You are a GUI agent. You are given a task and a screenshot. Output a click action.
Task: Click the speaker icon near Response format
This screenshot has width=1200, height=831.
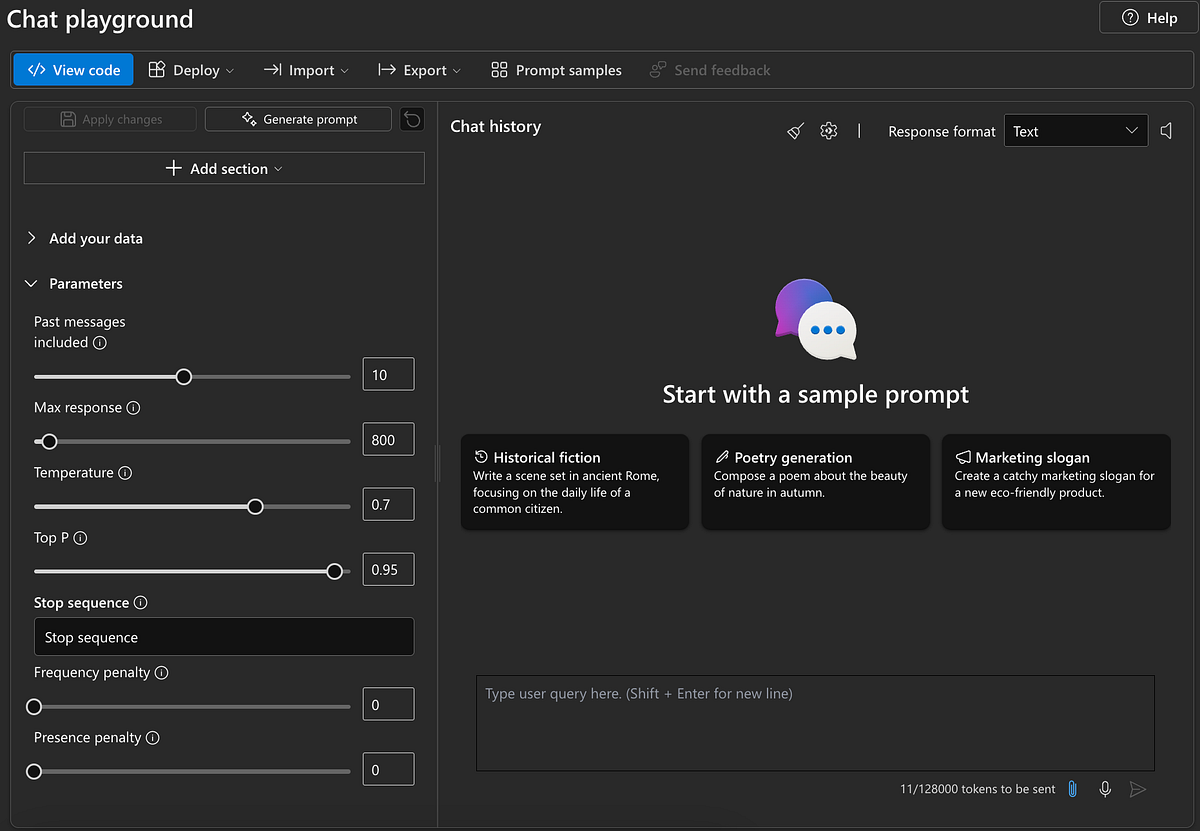click(x=1166, y=130)
